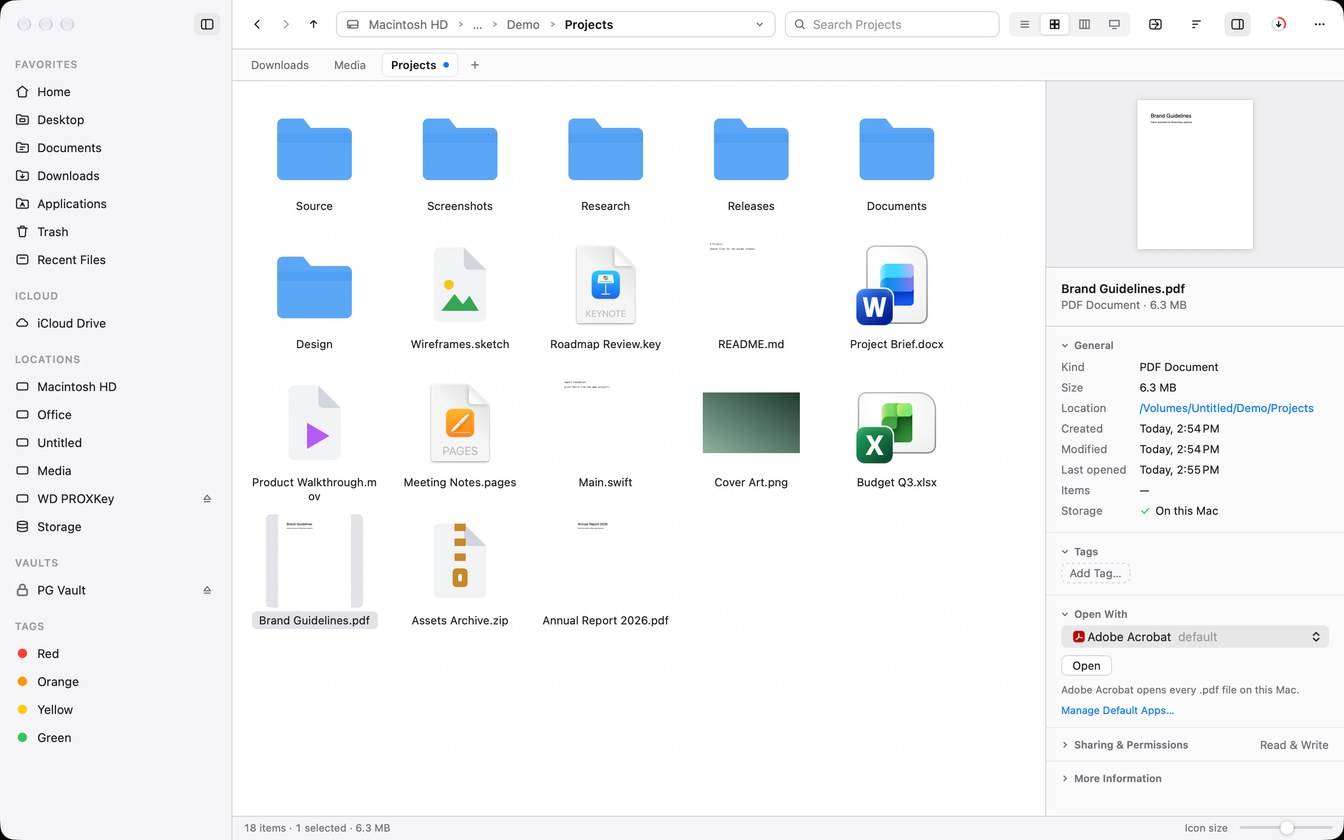
Task: Eject the WD PROXKey drive
Action: coord(207,499)
